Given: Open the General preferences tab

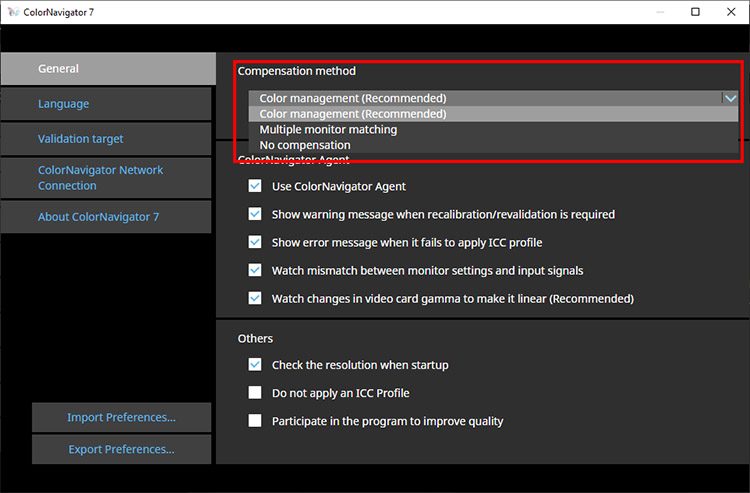Looking at the screenshot, I should tap(108, 68).
